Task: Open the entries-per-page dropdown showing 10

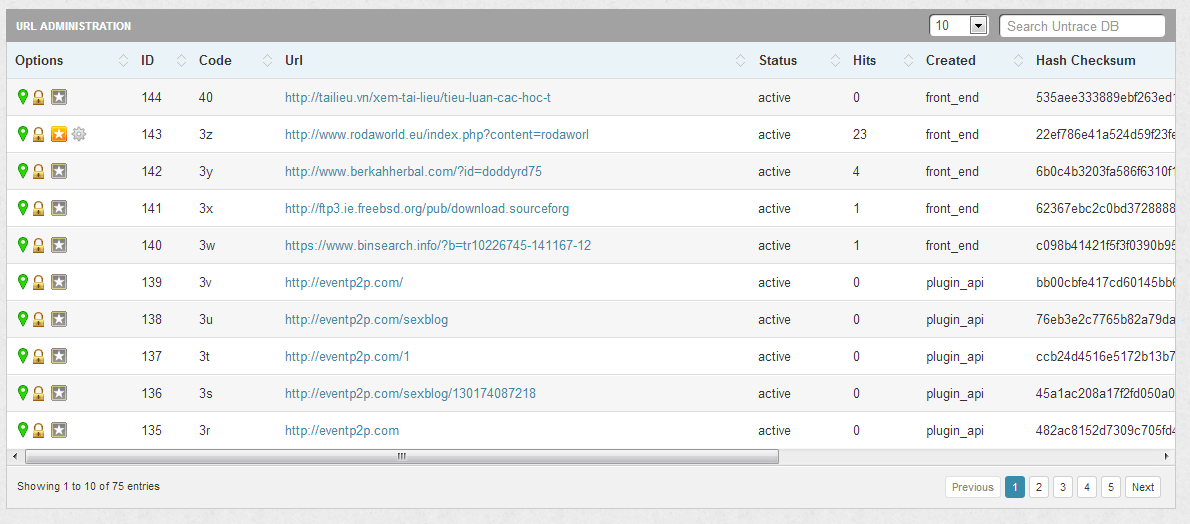Action: 959,26
